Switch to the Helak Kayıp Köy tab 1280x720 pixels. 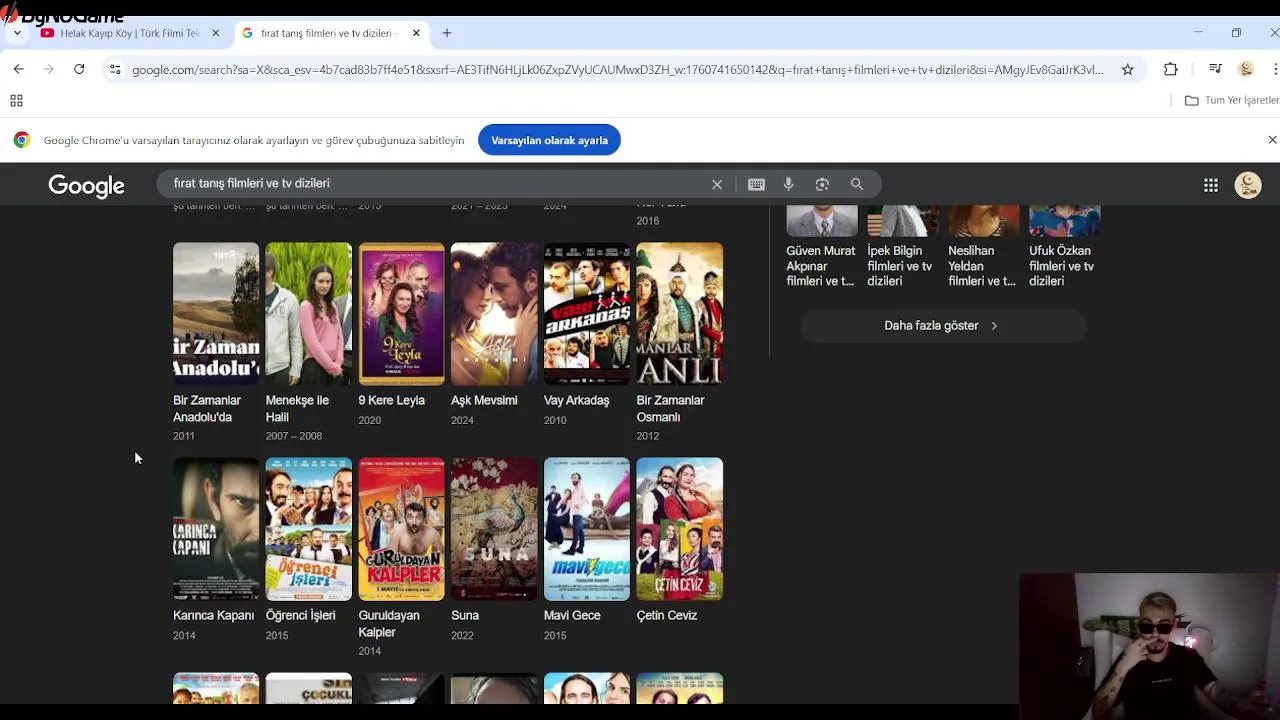click(x=130, y=33)
